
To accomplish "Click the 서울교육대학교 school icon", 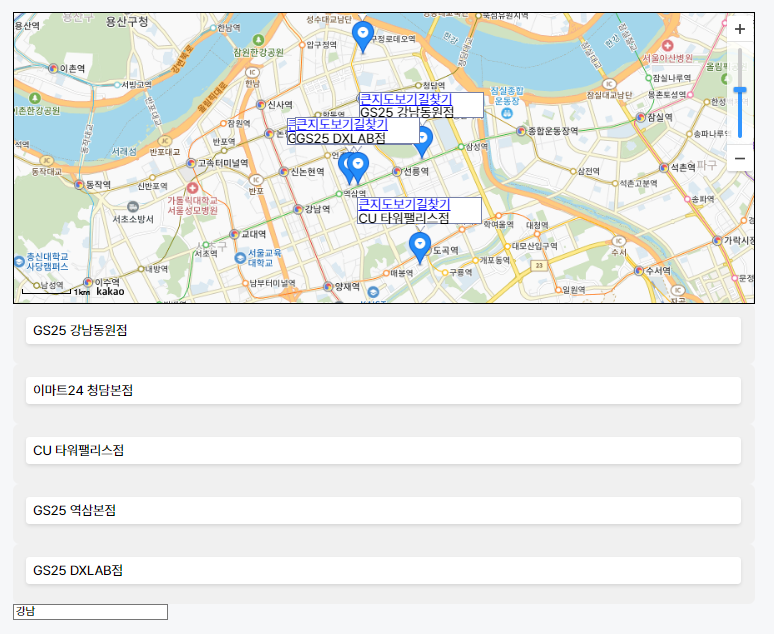I will [240, 258].
